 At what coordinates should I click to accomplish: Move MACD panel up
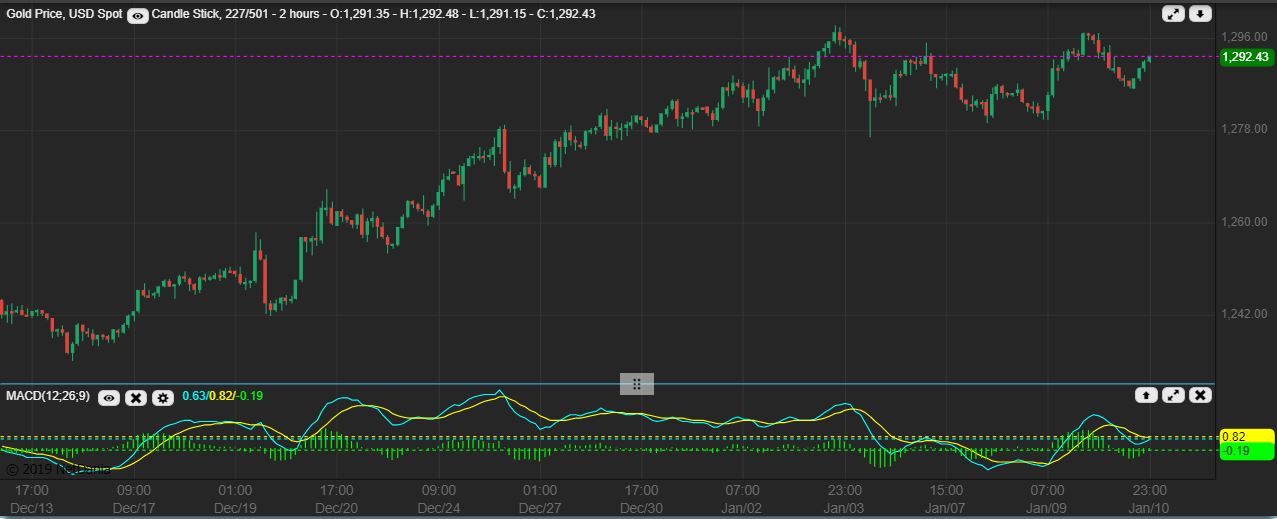tap(1146, 395)
